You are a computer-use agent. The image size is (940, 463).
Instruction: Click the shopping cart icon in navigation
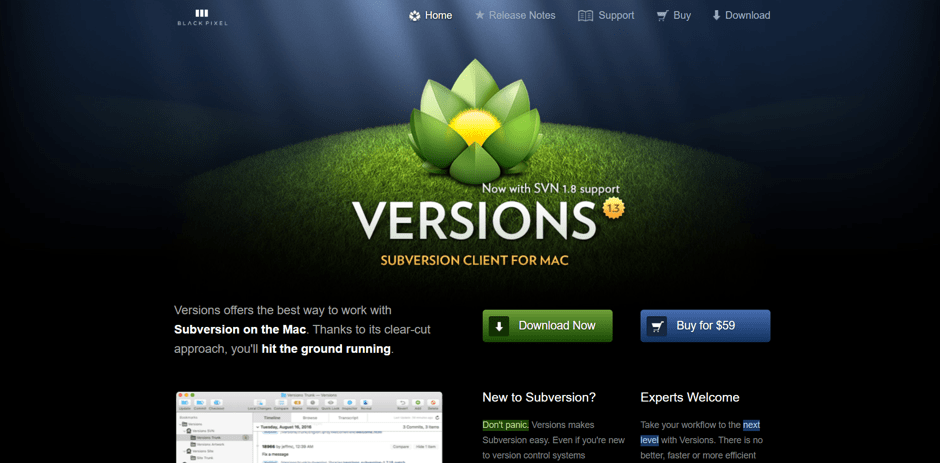(662, 16)
